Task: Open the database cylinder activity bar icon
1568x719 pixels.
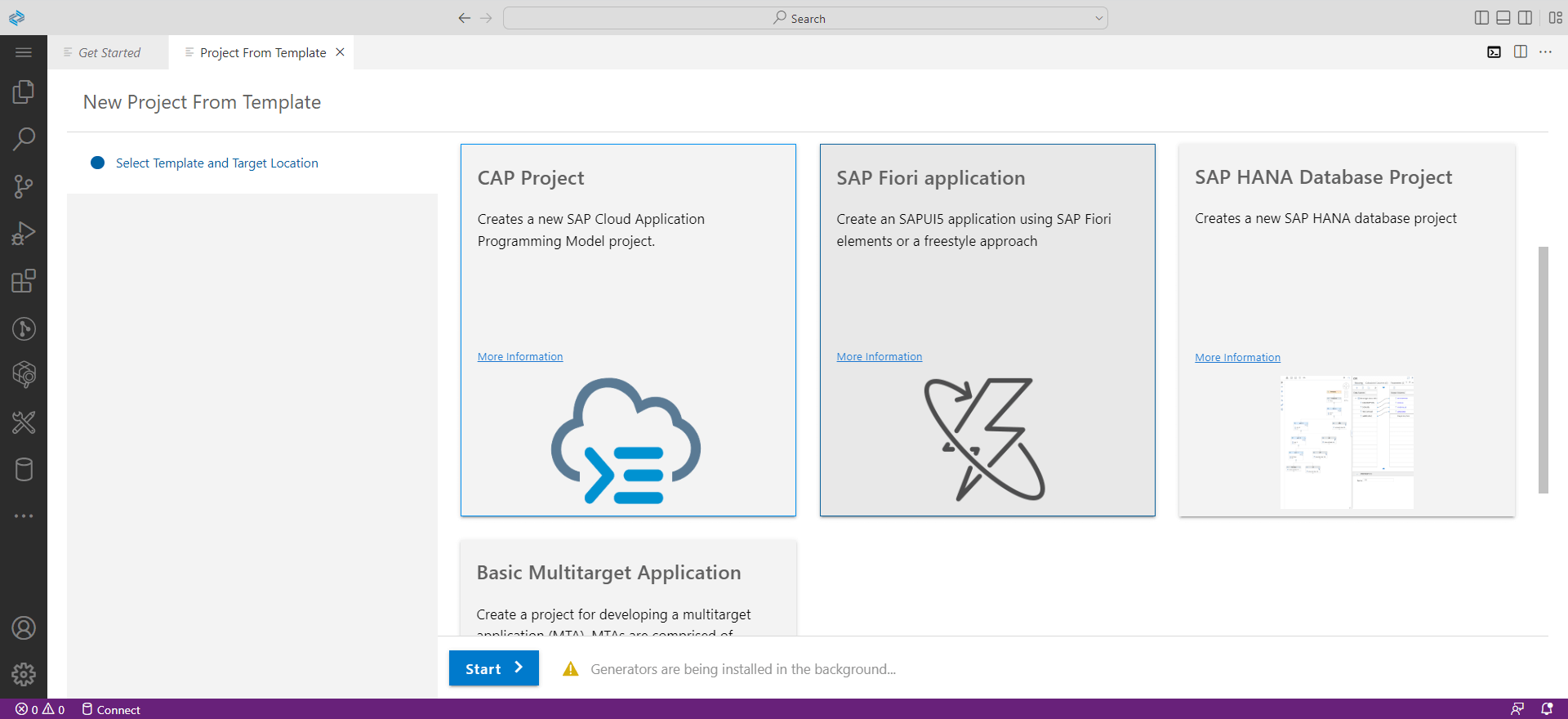Action: (24, 470)
